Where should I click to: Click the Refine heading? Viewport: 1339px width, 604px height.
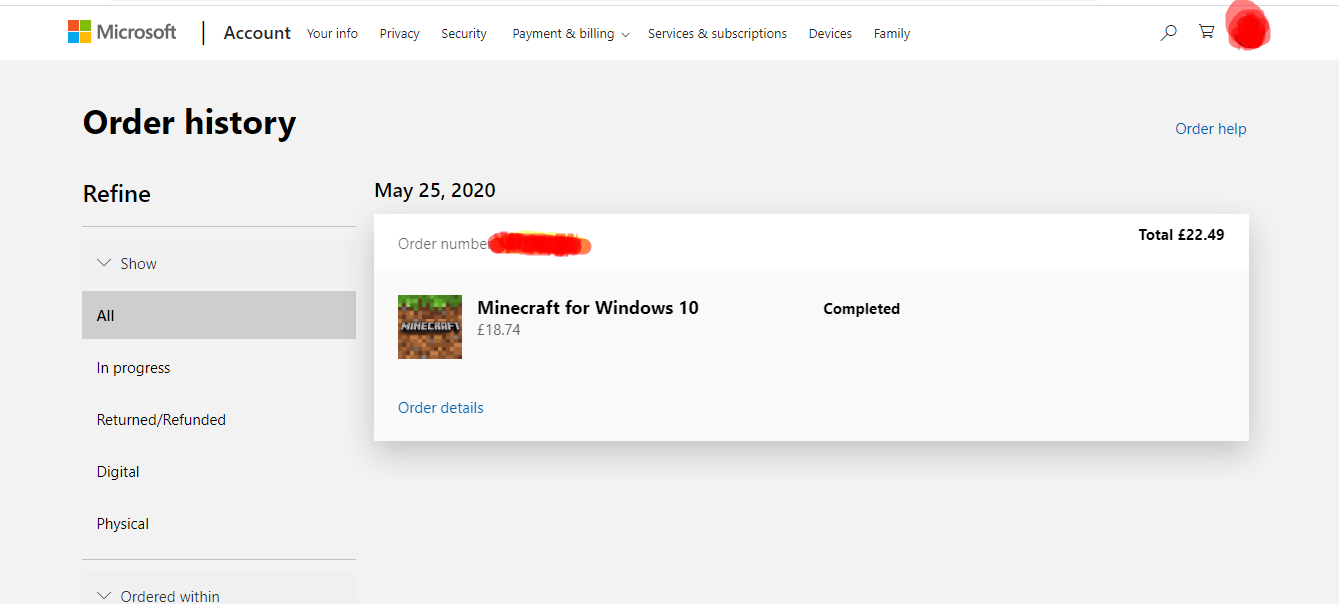(117, 194)
